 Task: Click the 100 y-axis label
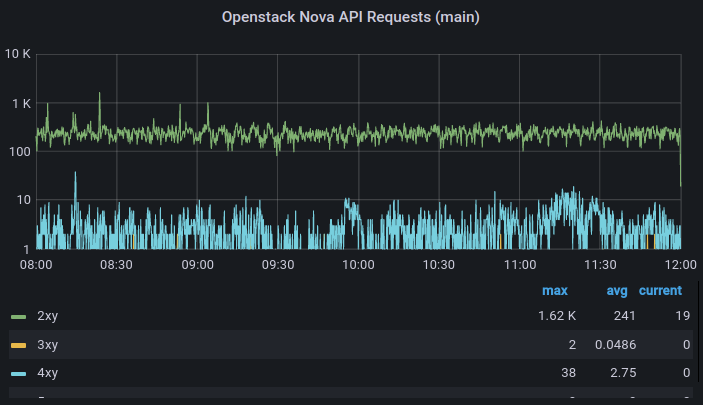pos(20,152)
